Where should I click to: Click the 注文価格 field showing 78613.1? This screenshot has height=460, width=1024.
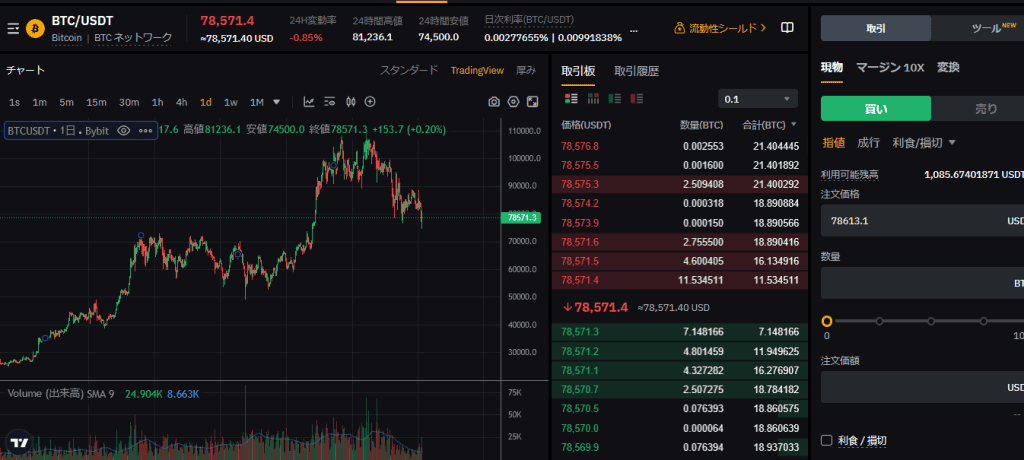click(922, 221)
